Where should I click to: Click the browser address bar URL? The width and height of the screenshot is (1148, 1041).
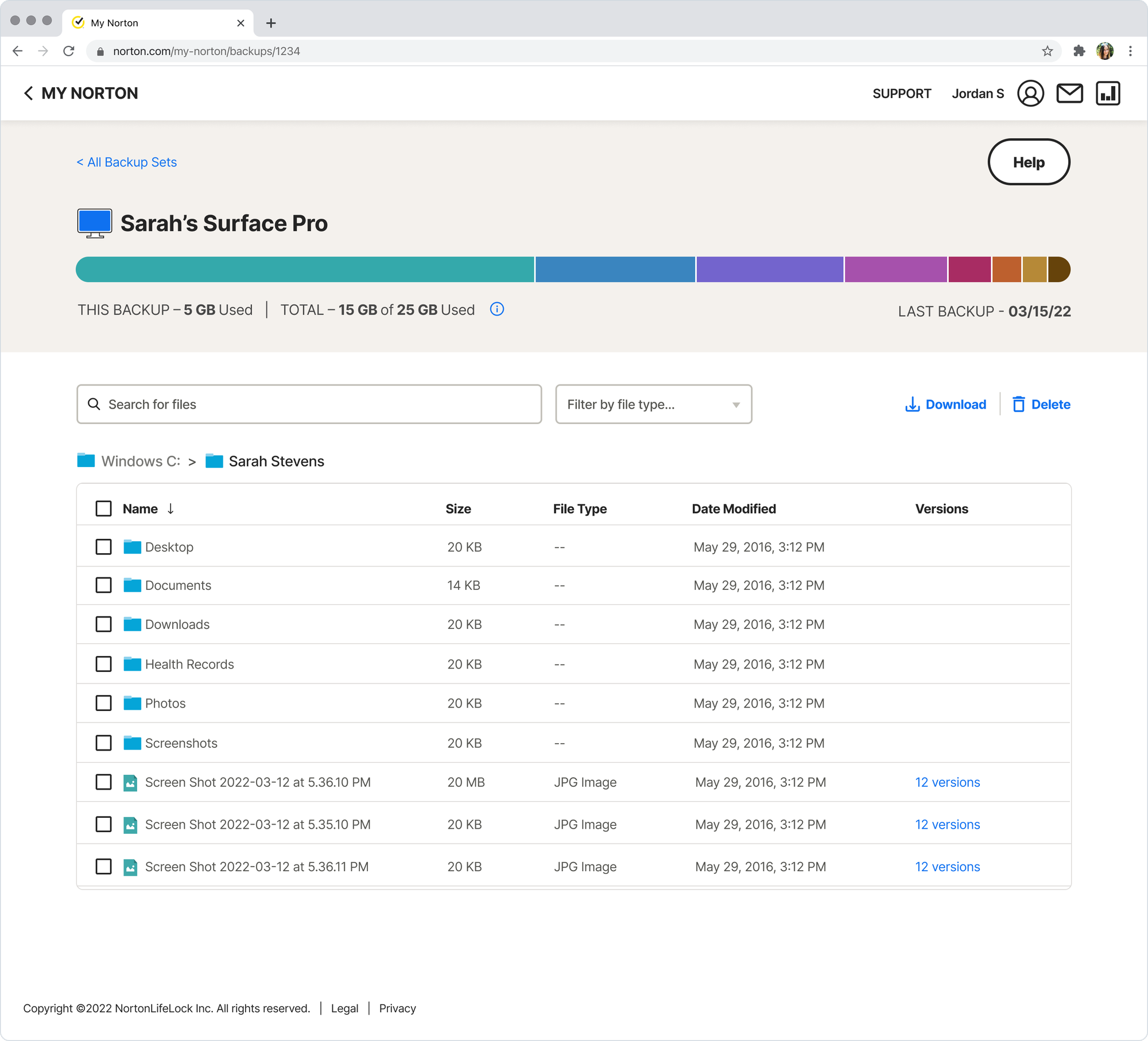pyautogui.click(x=207, y=51)
